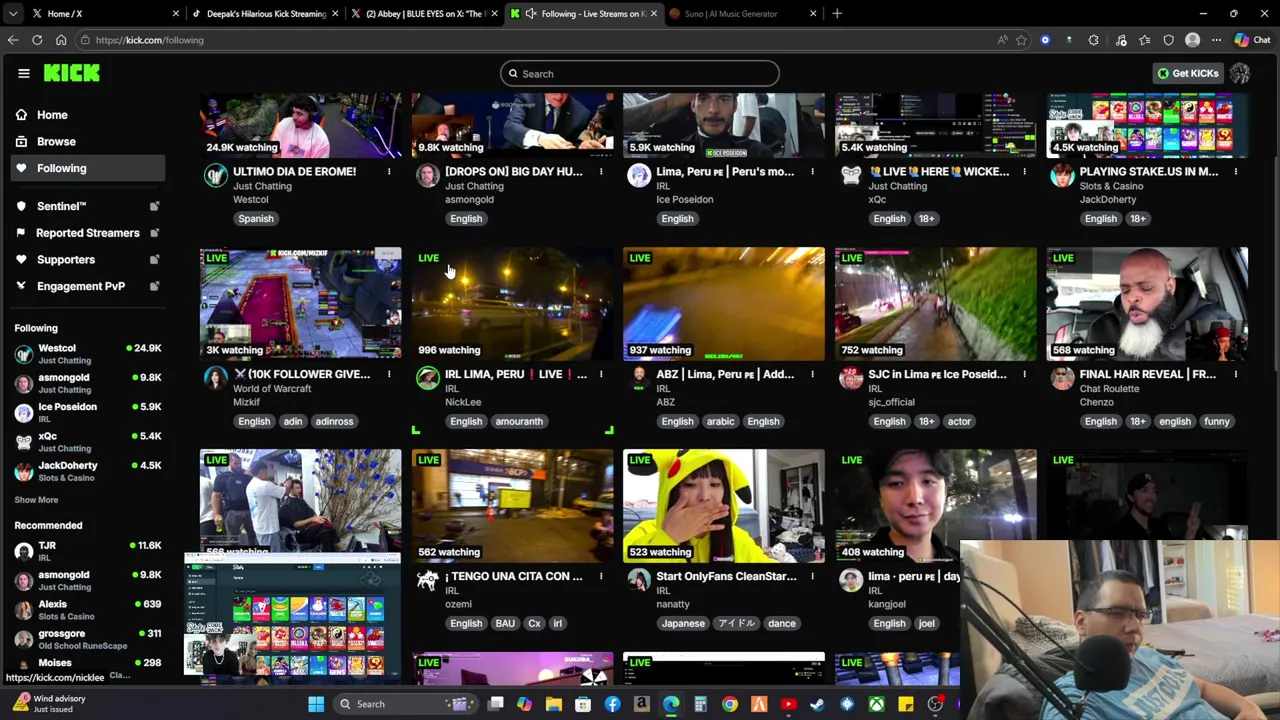Screen dimensions: 1280x720
Task: Switch to Deepak's Hilarious Kick Streaming tab
Action: [263, 14]
